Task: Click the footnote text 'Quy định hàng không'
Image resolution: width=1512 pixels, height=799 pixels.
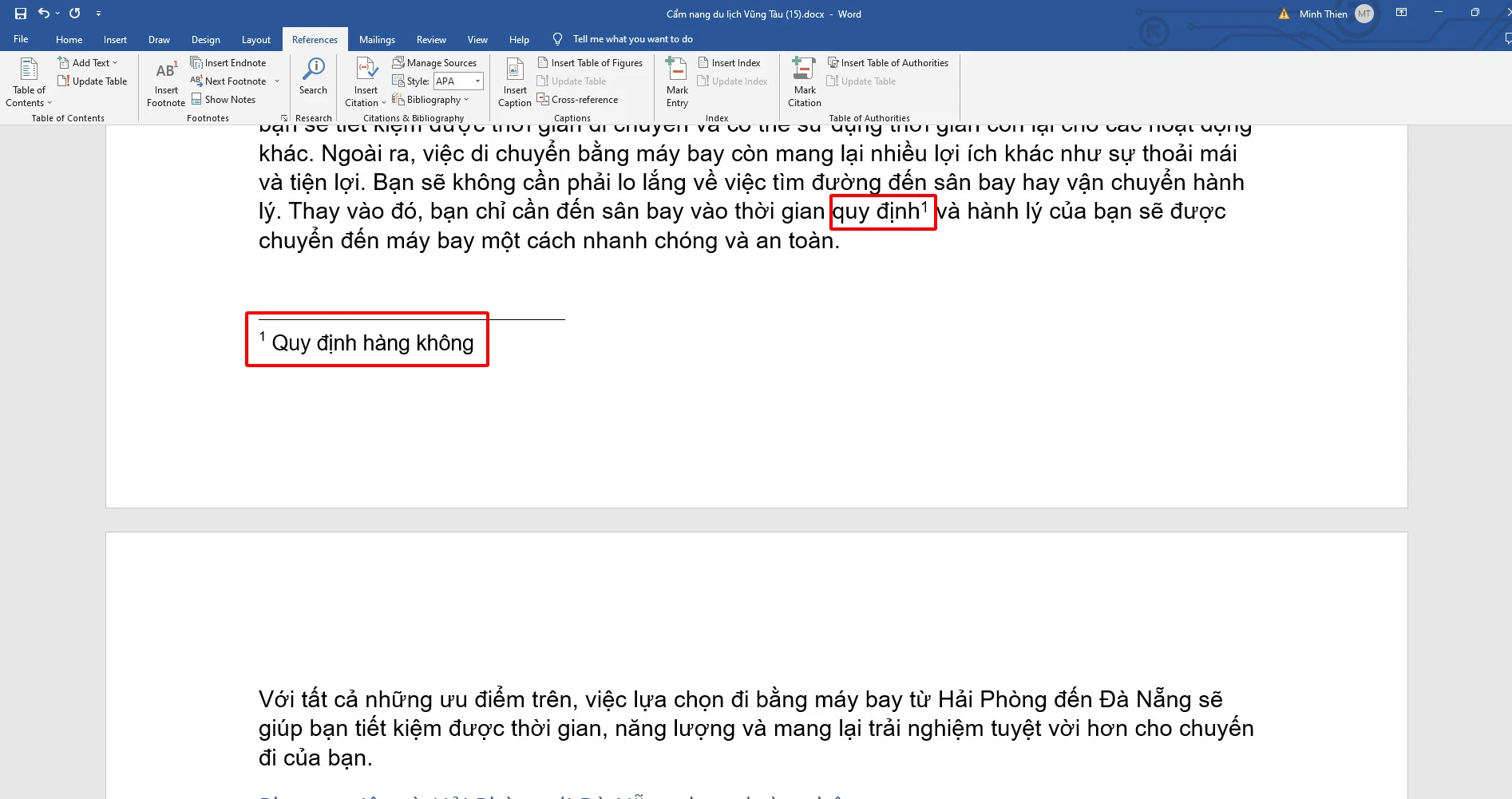Action: tap(373, 343)
